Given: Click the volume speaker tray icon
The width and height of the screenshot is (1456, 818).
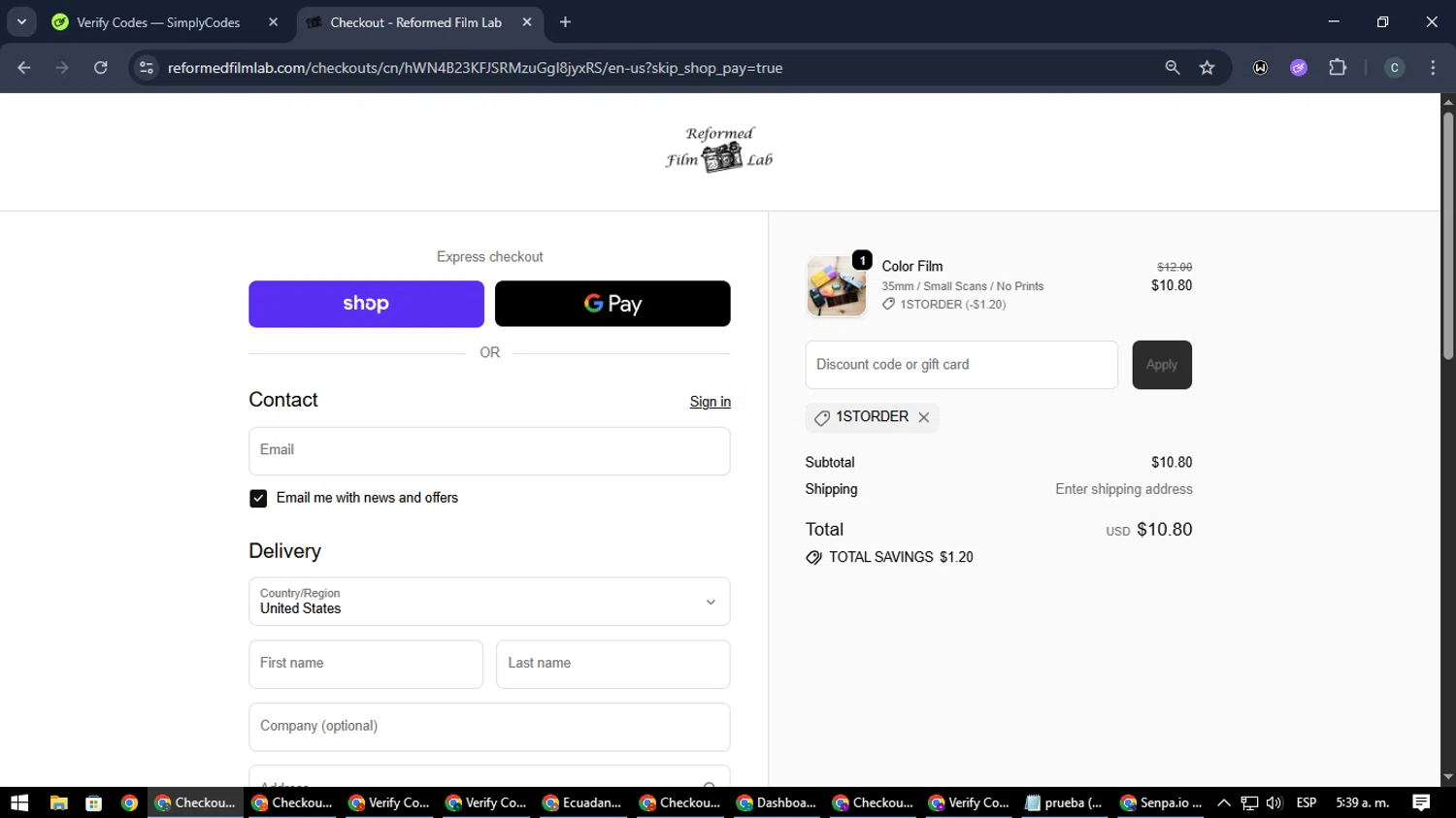Looking at the screenshot, I should [x=1274, y=802].
